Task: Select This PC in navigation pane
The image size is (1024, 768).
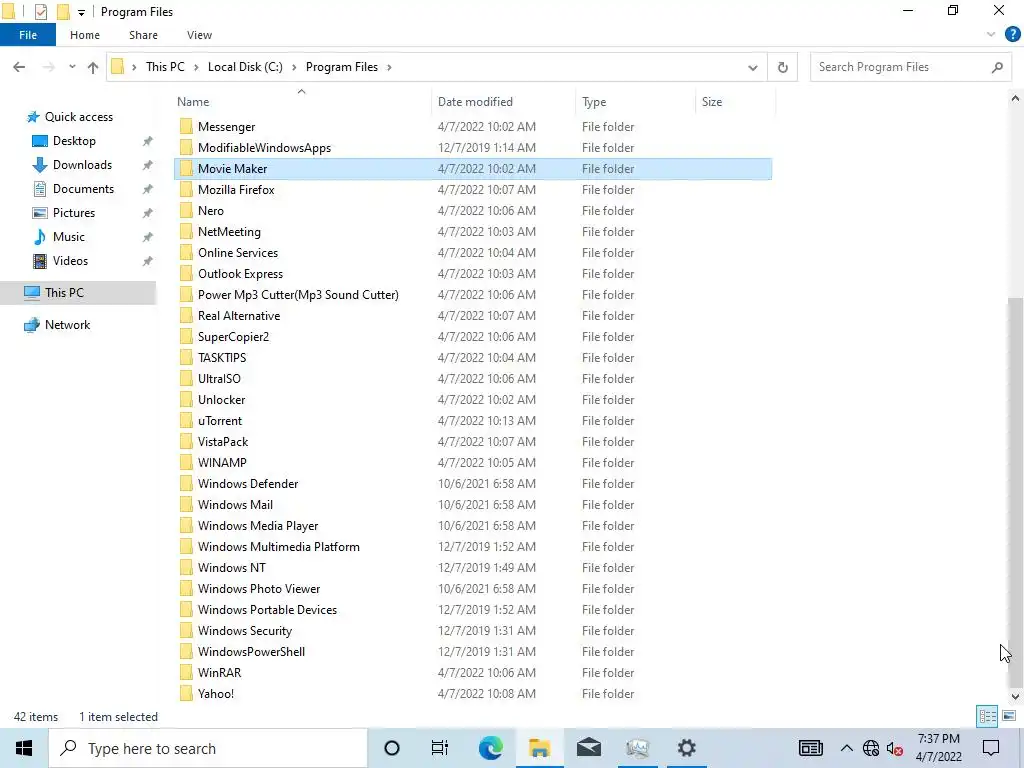Action: point(64,293)
